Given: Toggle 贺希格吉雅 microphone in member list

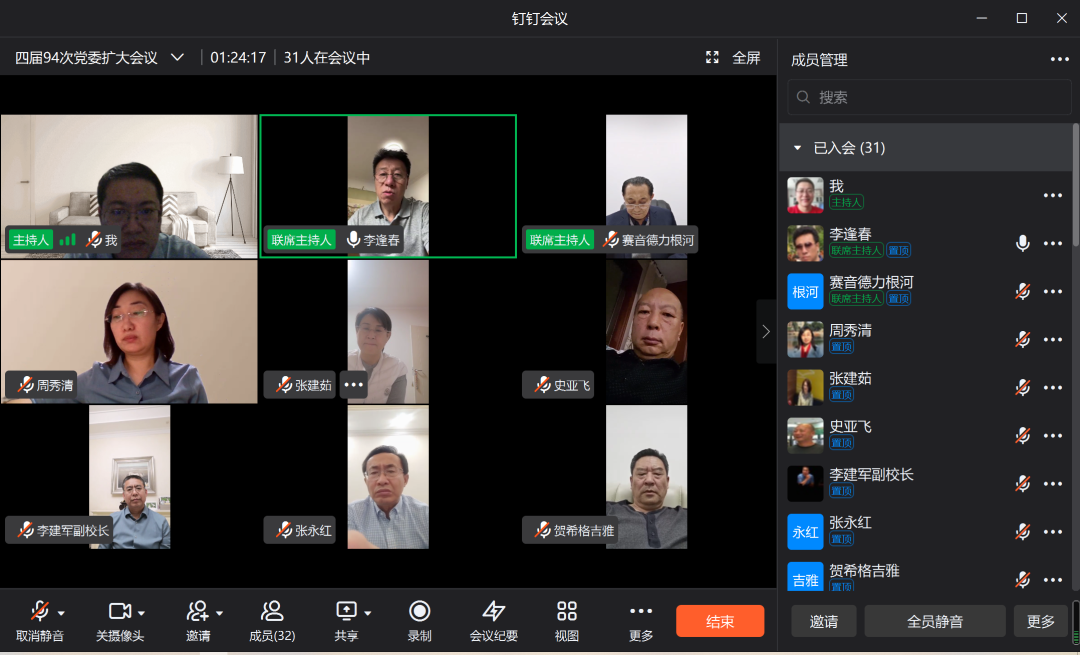Looking at the screenshot, I should [x=1023, y=580].
